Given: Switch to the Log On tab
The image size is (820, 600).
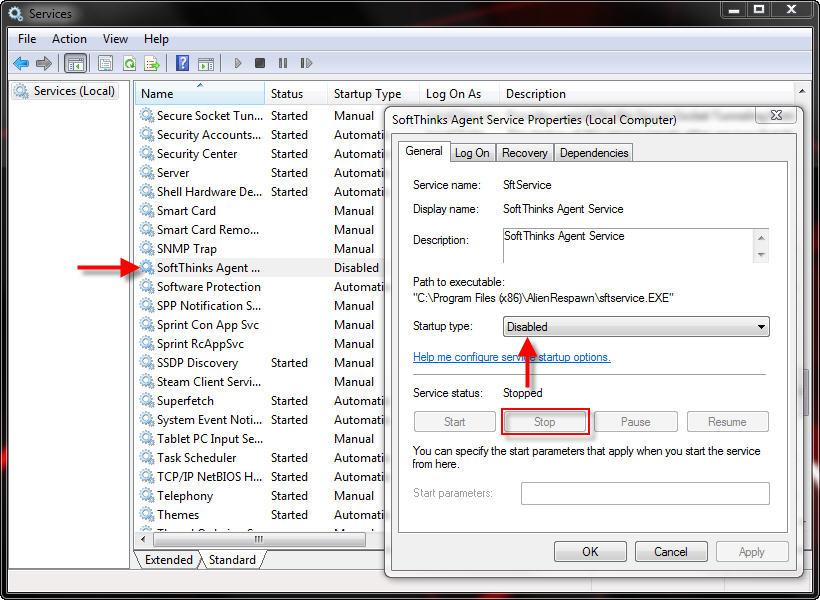Looking at the screenshot, I should click(472, 153).
